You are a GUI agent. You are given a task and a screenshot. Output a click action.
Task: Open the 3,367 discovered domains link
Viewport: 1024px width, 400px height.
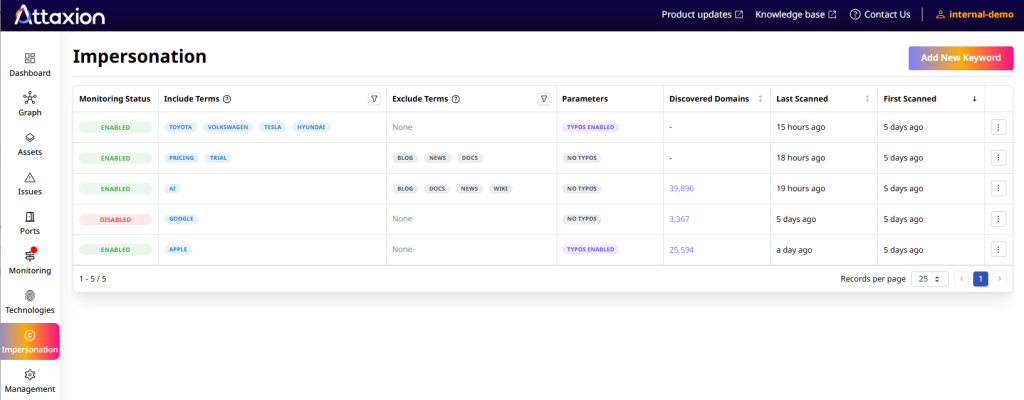click(x=679, y=219)
